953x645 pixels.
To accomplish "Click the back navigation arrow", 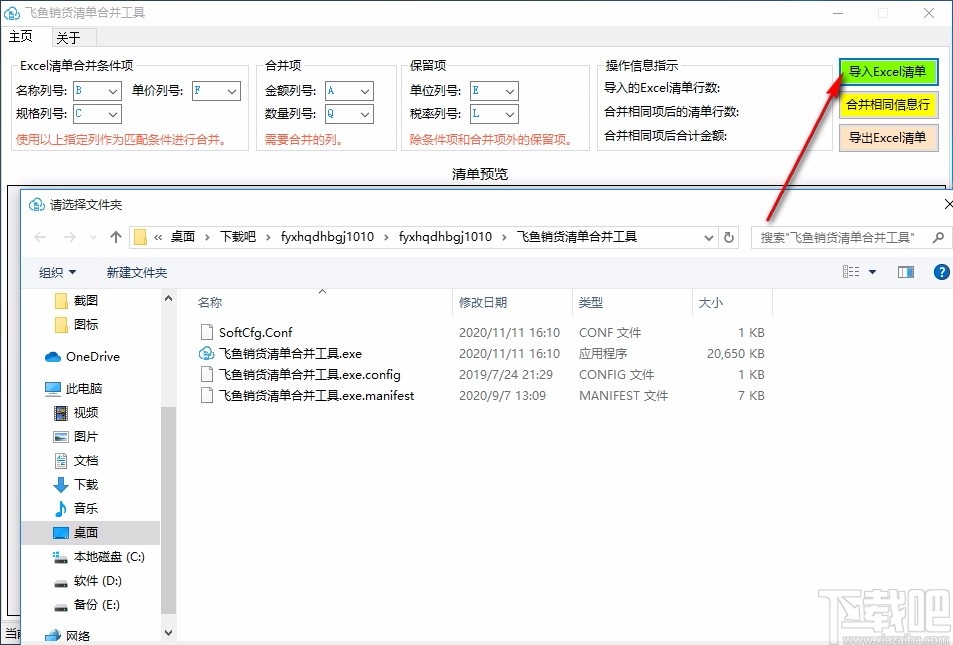I will 40,237.
